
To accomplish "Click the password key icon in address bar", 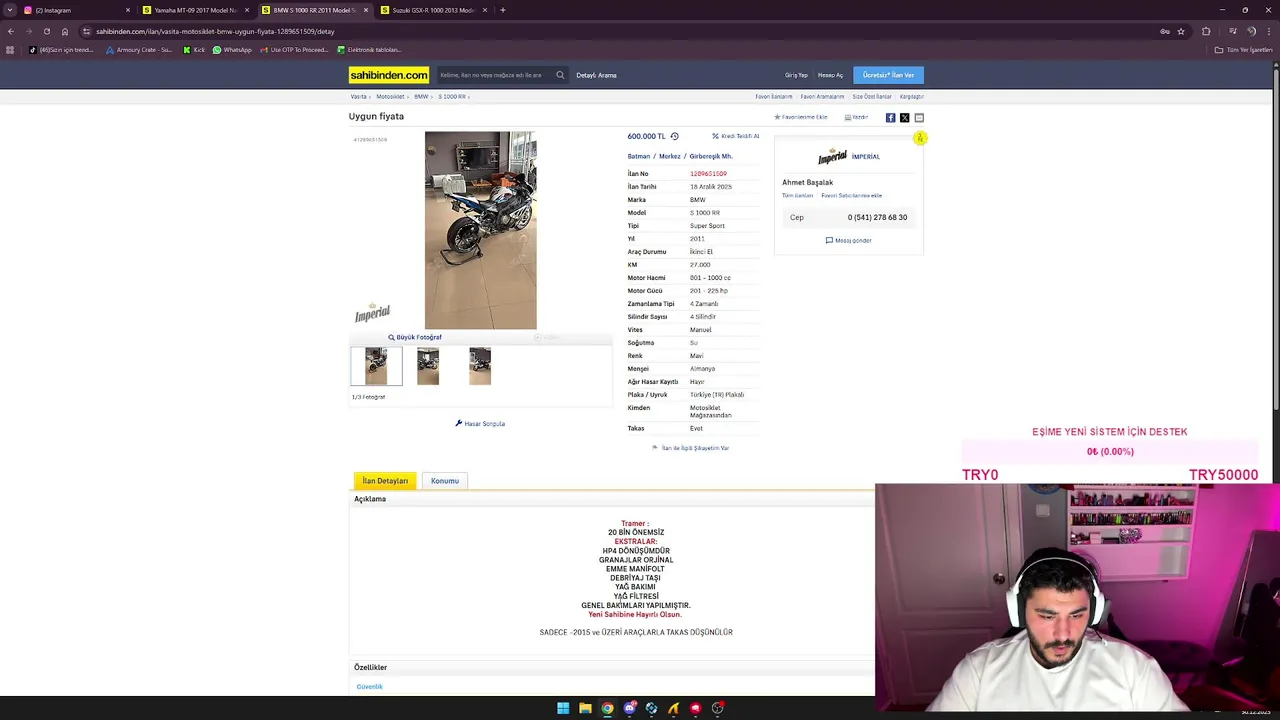I will click(1164, 31).
